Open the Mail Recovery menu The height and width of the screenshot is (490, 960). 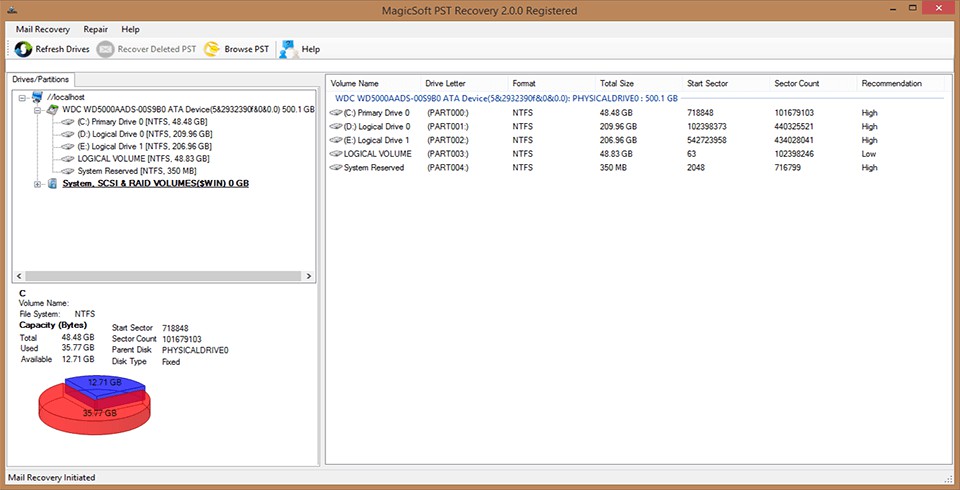(43, 29)
